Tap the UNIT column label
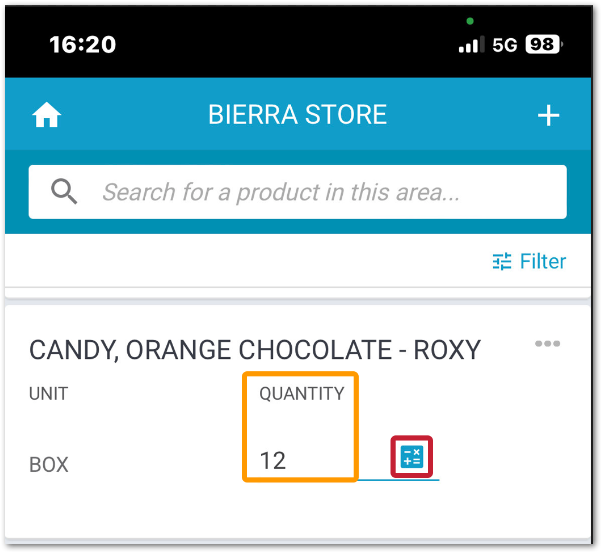This screenshot has height=553, width=602. click(48, 394)
